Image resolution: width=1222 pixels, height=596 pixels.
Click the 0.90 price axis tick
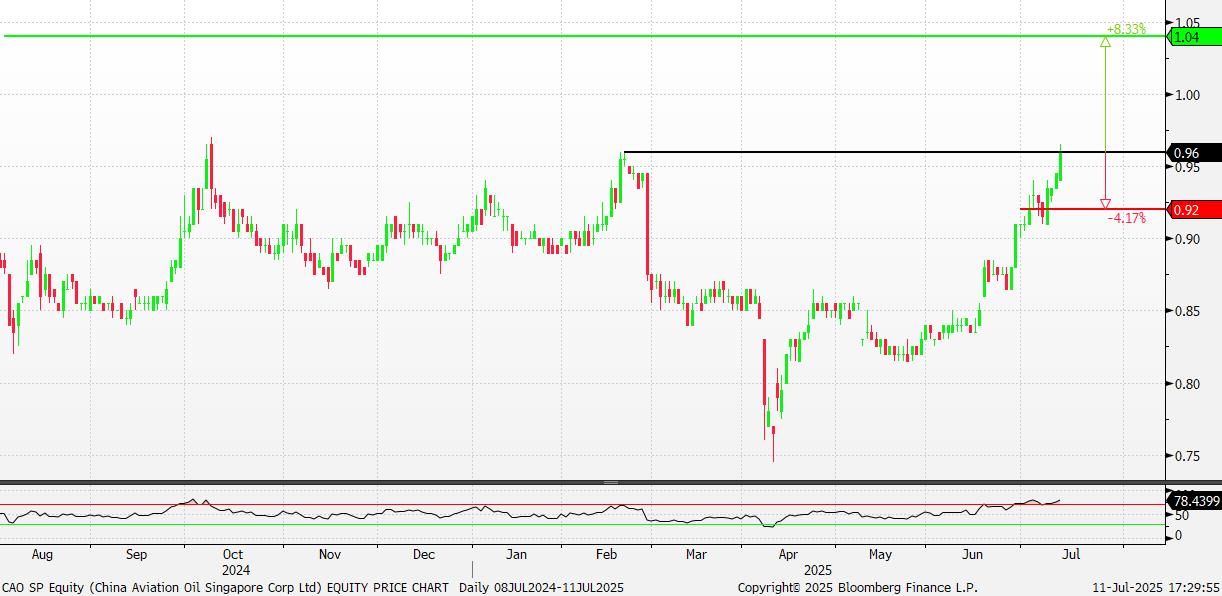[1187, 239]
